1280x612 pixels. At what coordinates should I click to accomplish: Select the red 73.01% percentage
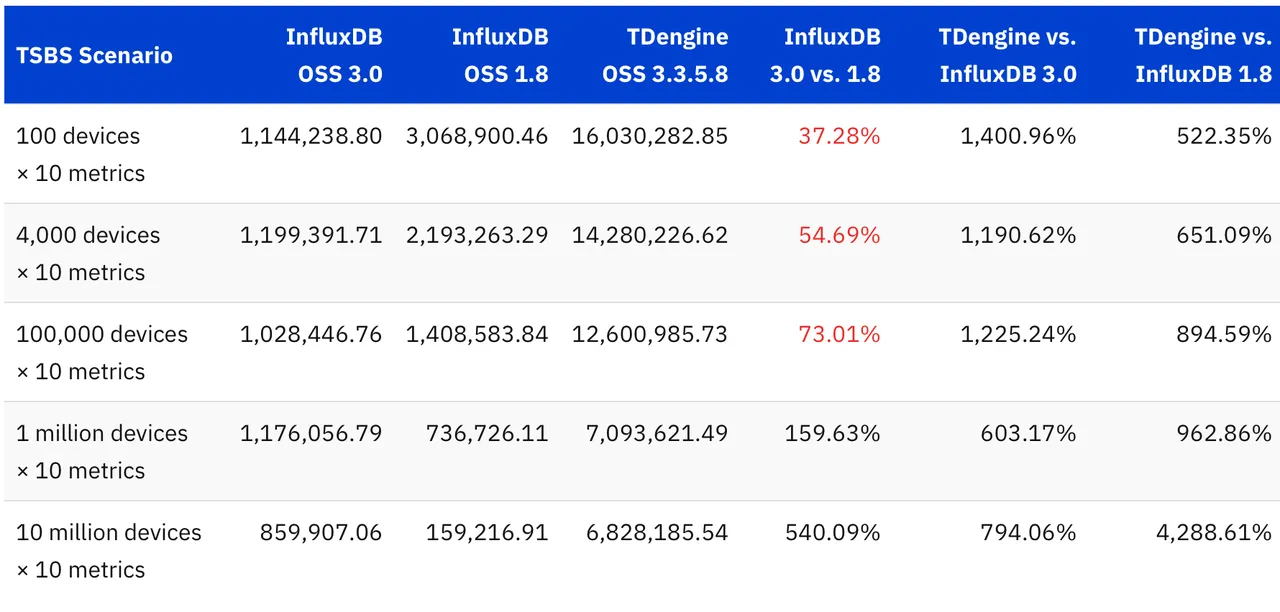(839, 334)
